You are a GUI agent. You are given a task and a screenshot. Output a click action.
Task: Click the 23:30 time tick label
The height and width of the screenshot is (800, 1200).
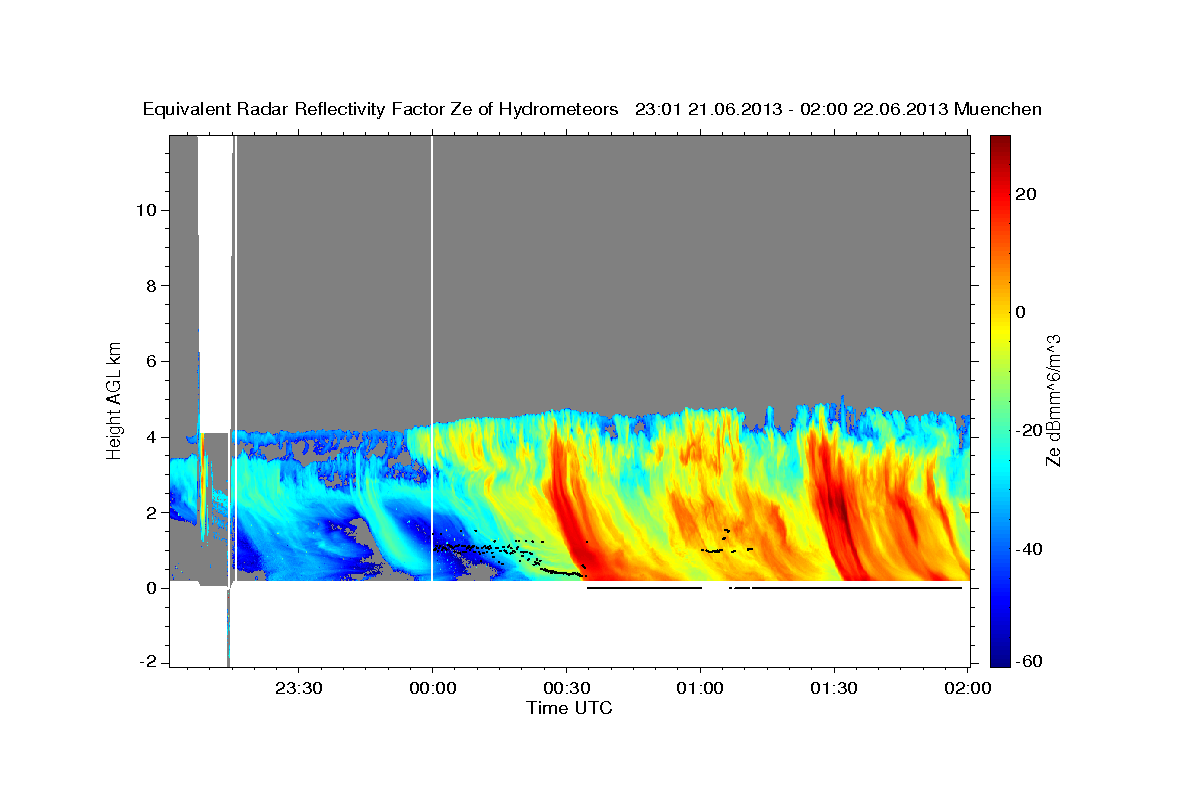[x=298, y=688]
